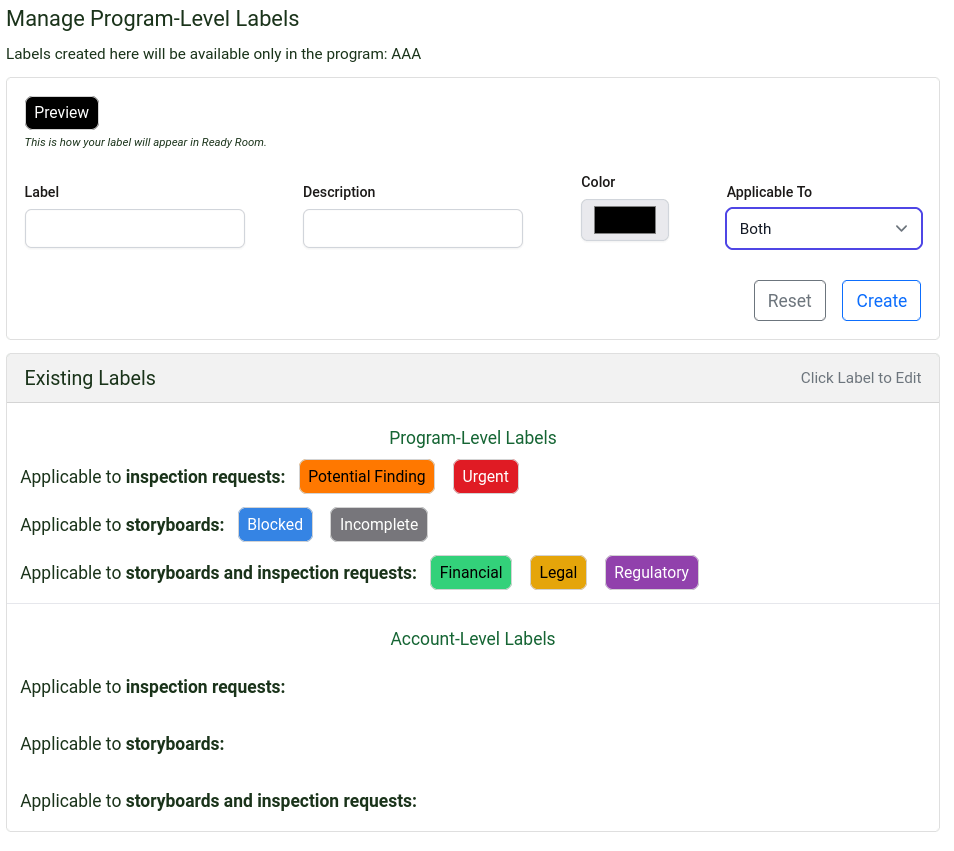Choose the gray Incomplete label
Screen dimensions: 954x851
point(379,525)
